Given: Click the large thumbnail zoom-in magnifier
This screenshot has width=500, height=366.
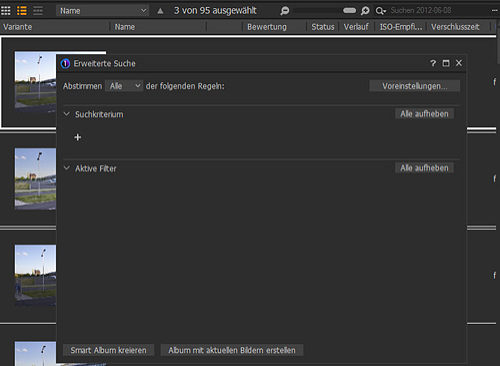Looking at the screenshot, I should (365, 11).
